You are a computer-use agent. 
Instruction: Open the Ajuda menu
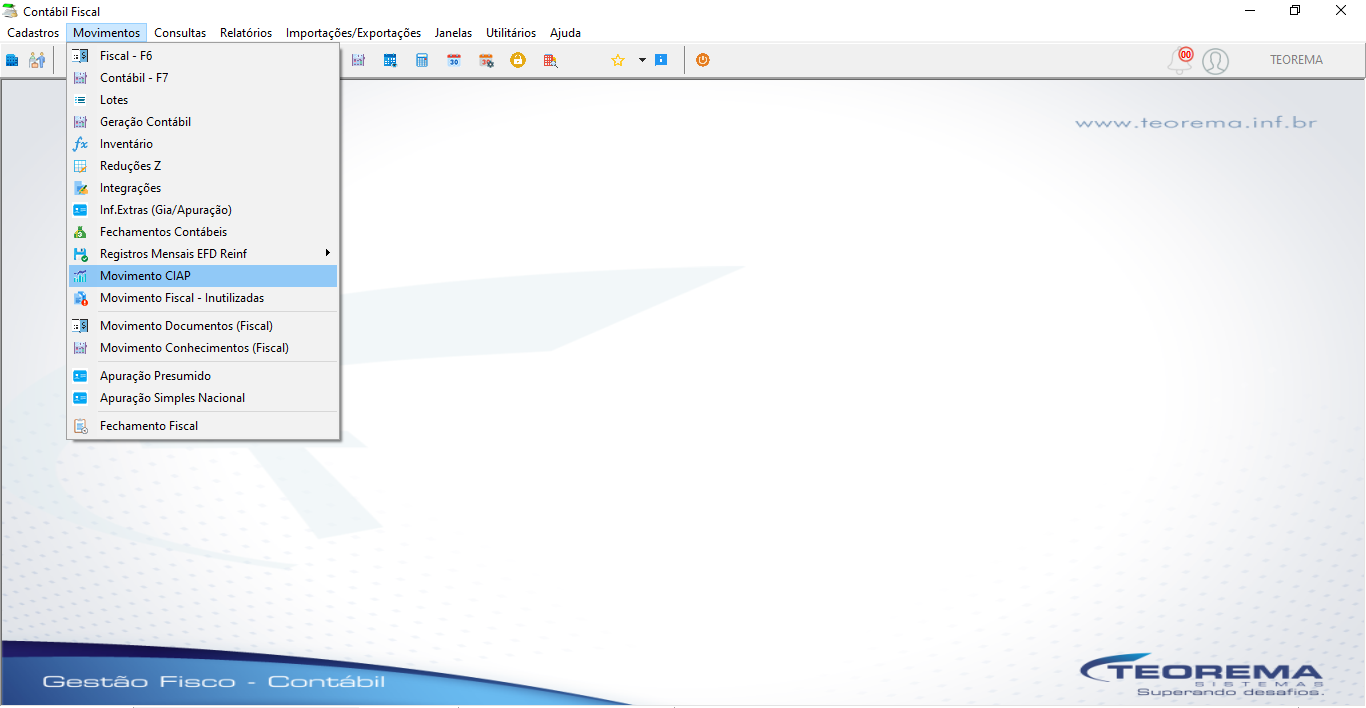(x=565, y=33)
